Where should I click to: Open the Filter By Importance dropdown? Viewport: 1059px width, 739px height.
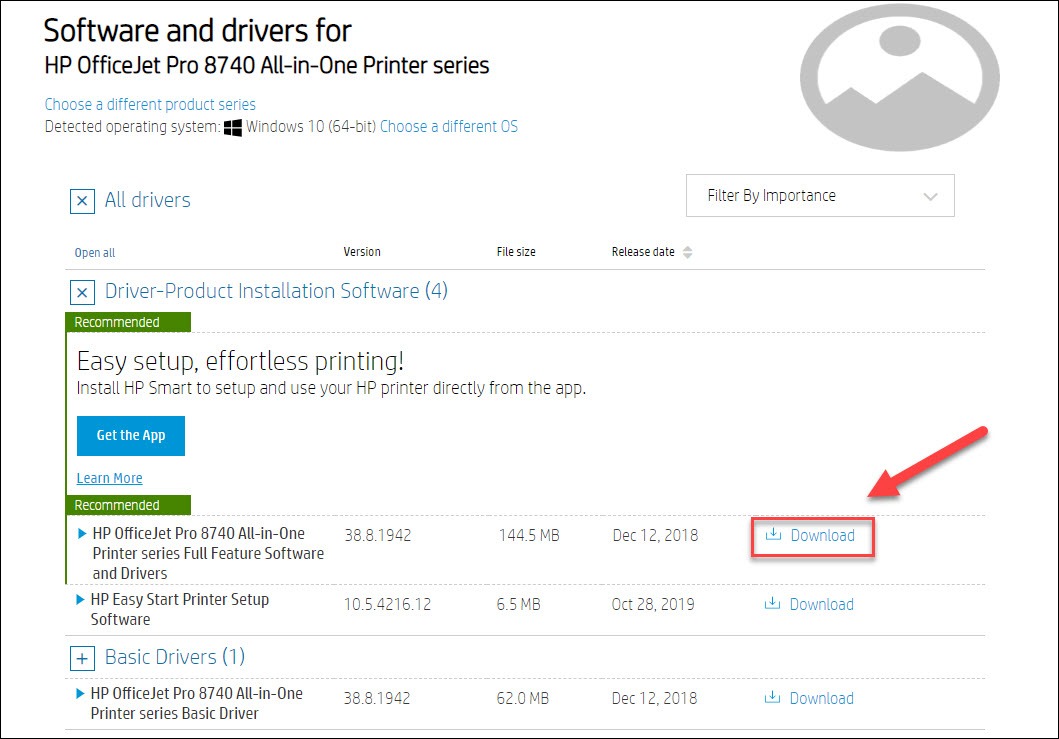coord(820,195)
